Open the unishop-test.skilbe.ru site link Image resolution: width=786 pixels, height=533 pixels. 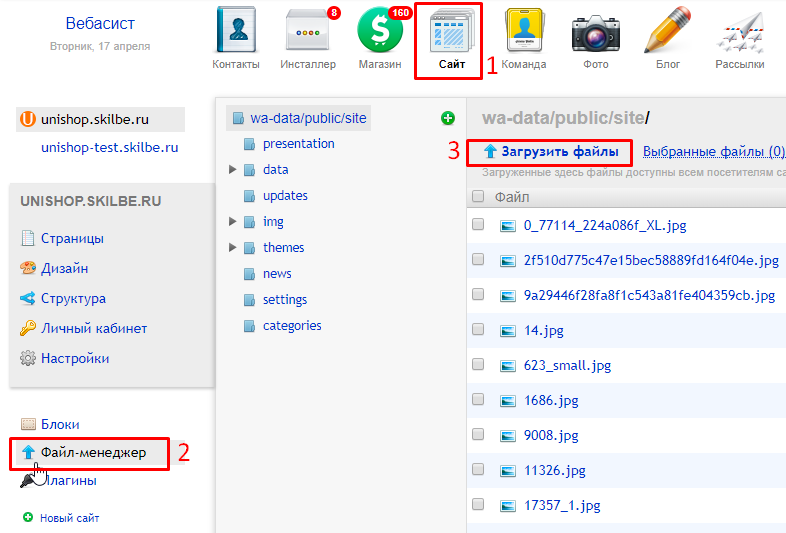coord(109,147)
